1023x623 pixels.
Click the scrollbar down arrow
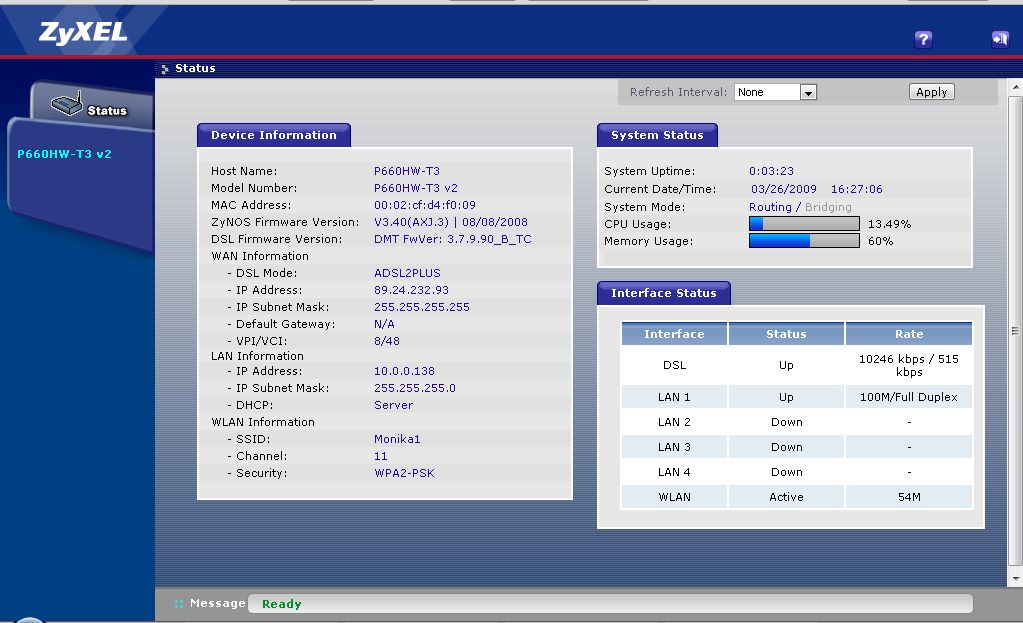(1015, 579)
